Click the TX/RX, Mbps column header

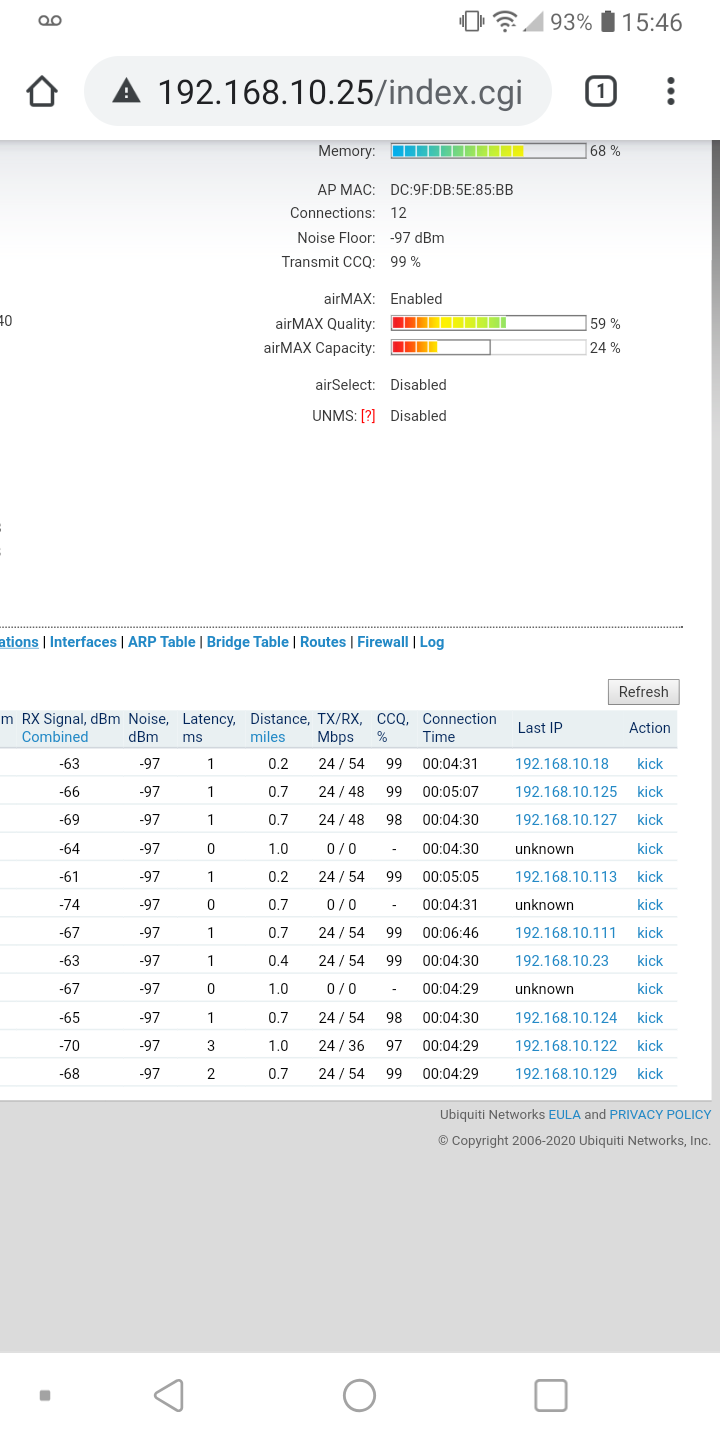tap(341, 728)
